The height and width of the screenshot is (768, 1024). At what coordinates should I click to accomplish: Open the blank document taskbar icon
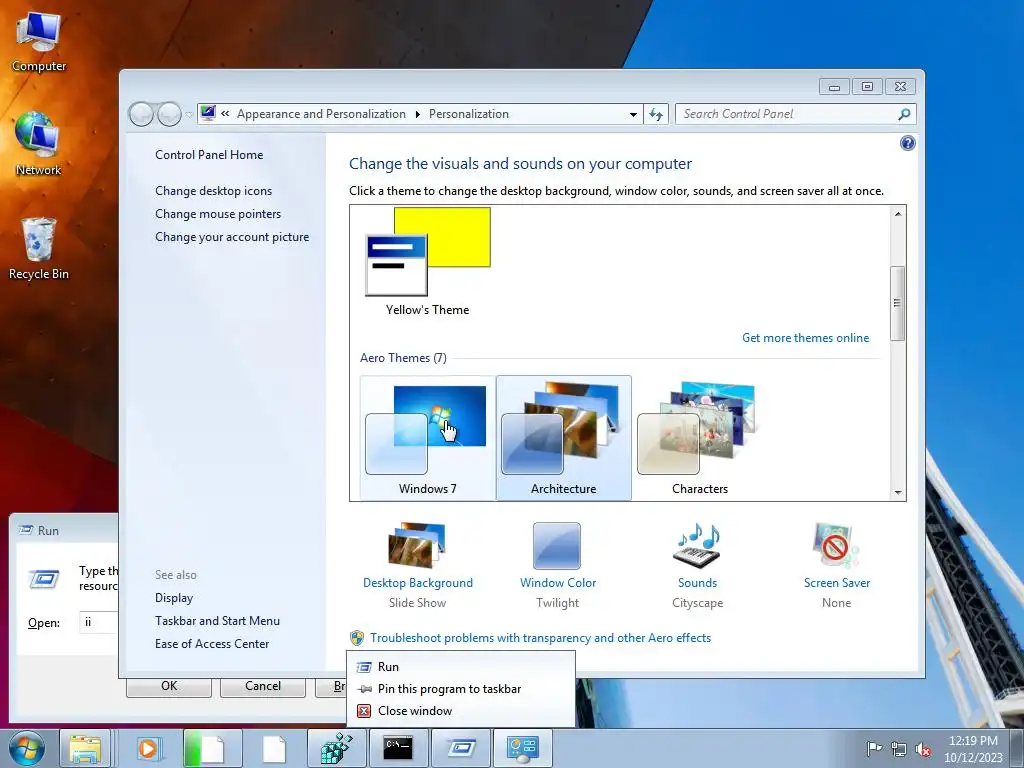pyautogui.click(x=274, y=748)
